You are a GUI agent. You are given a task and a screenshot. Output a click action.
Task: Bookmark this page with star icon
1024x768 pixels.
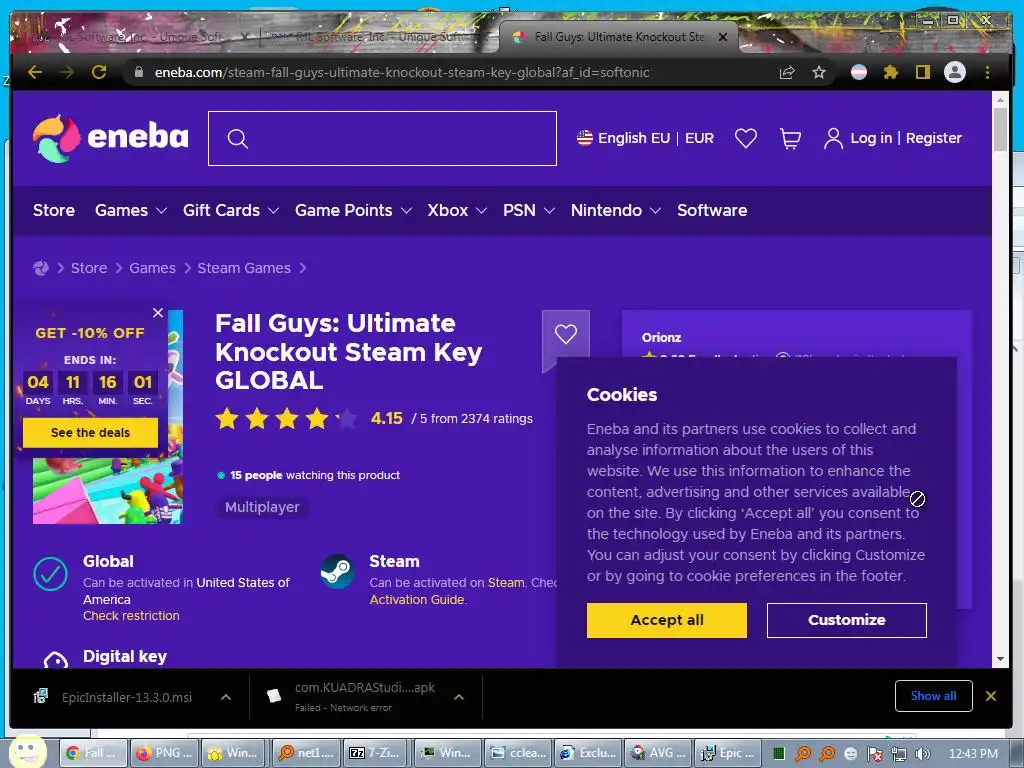click(x=819, y=72)
